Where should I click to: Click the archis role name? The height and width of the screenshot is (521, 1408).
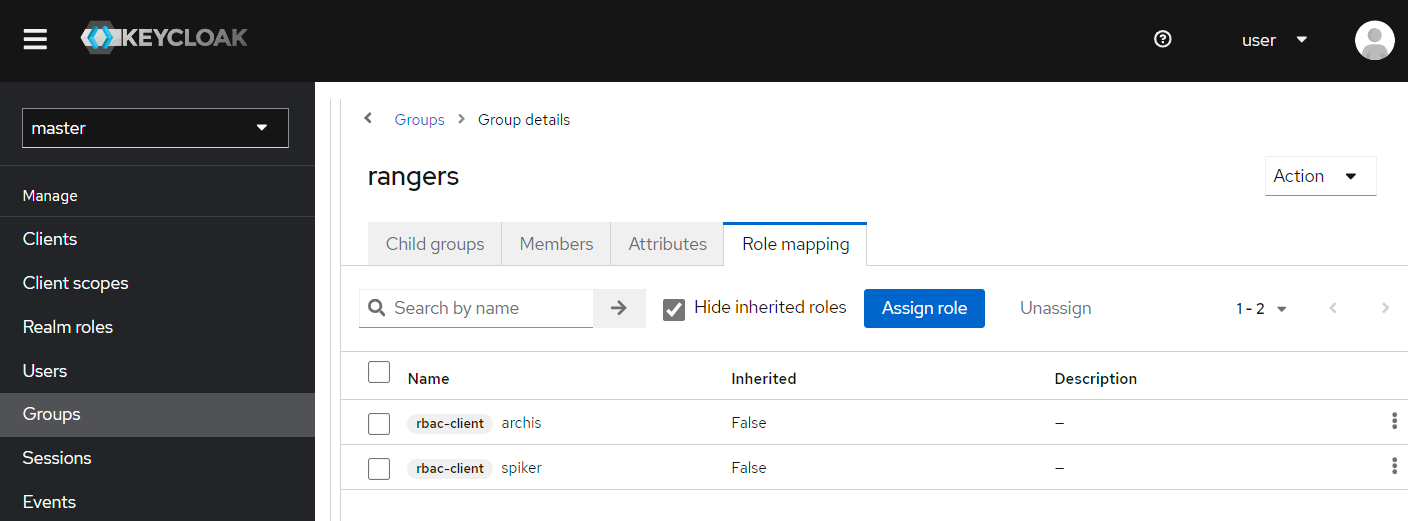[521, 423]
